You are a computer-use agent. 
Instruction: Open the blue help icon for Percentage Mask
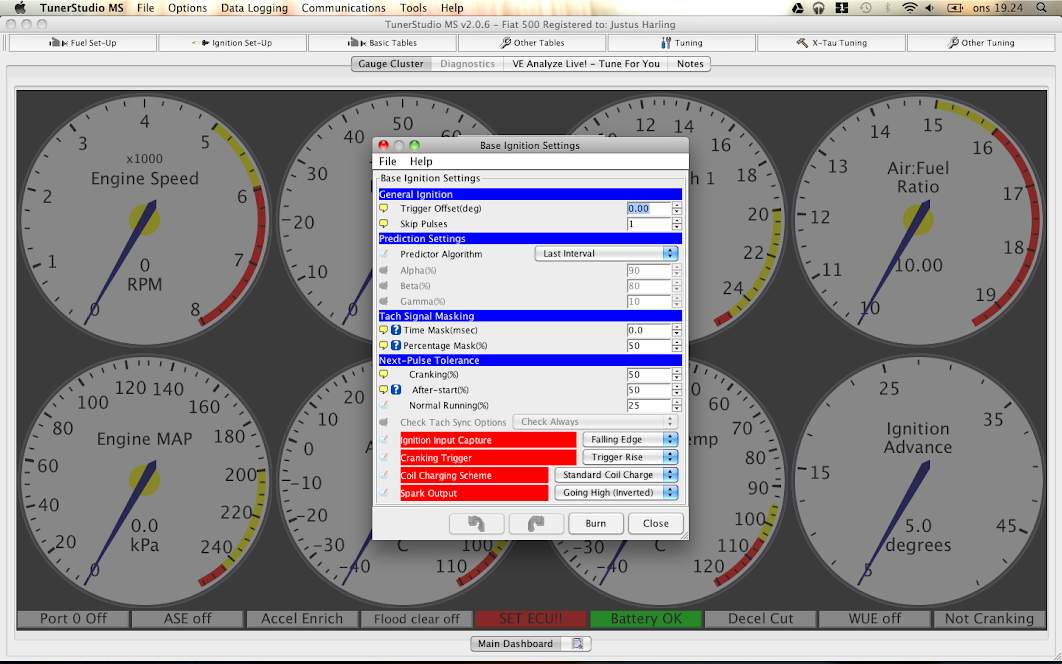pyautogui.click(x=396, y=346)
